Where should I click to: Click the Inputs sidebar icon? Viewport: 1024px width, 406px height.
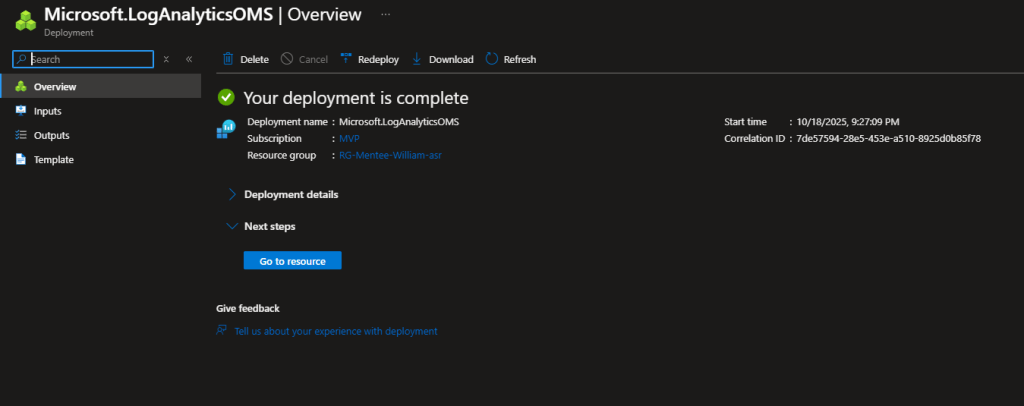pyautogui.click(x=20, y=111)
